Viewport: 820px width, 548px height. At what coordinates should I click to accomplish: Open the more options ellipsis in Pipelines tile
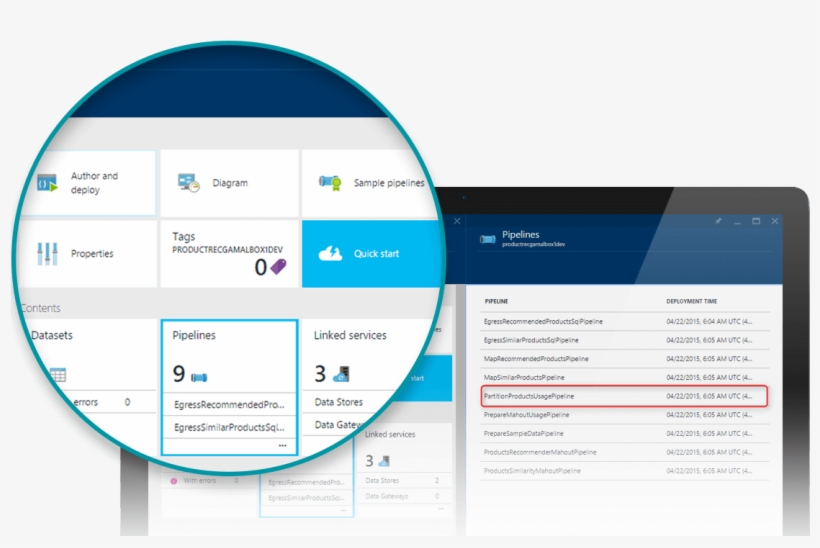(x=282, y=446)
